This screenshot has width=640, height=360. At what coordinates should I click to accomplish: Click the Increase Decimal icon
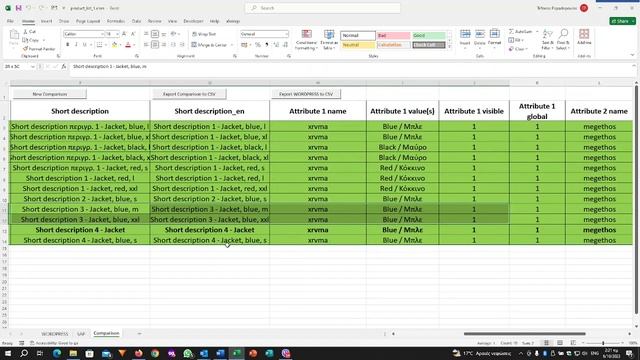[x=276, y=45]
